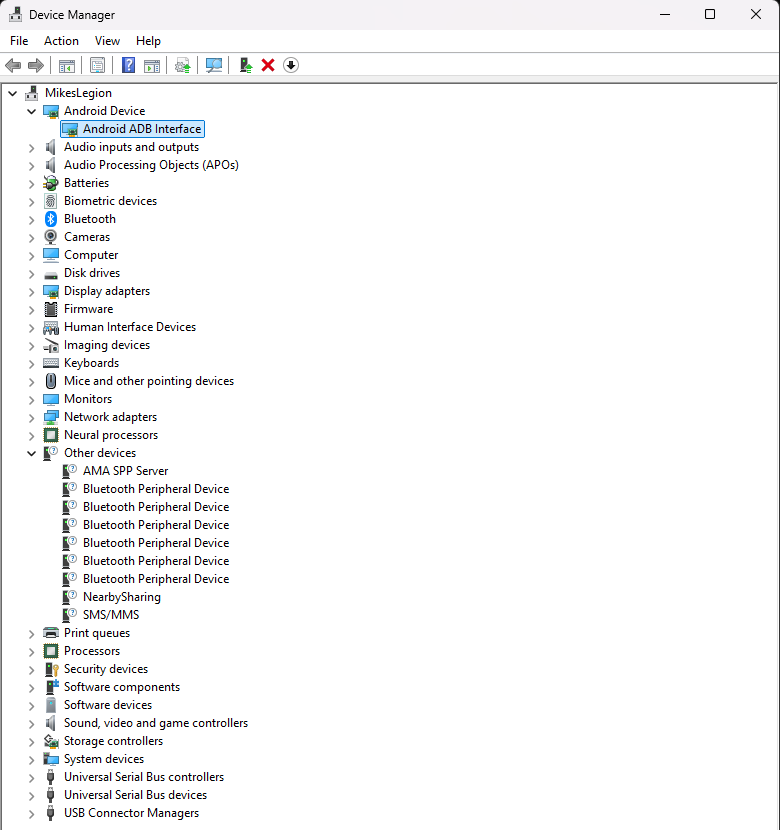
Task: Expand the Disk drives category
Action: tap(32, 274)
